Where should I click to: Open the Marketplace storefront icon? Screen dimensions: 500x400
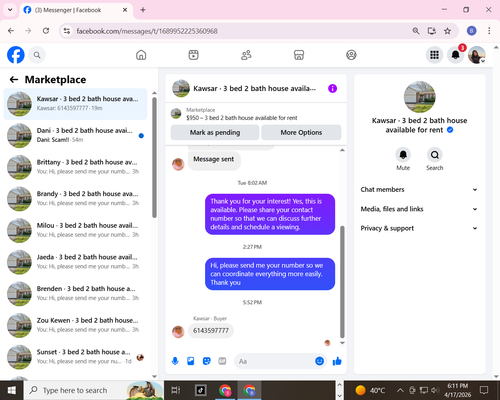[299, 55]
